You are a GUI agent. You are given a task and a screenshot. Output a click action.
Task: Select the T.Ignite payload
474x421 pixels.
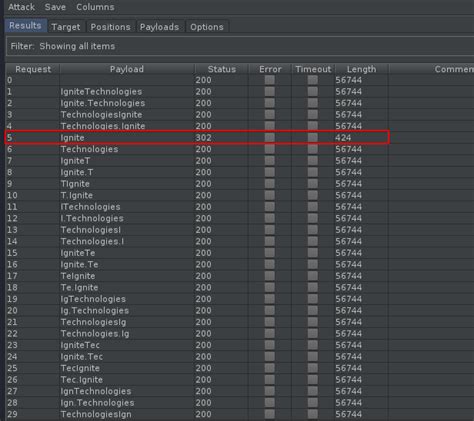pos(77,195)
